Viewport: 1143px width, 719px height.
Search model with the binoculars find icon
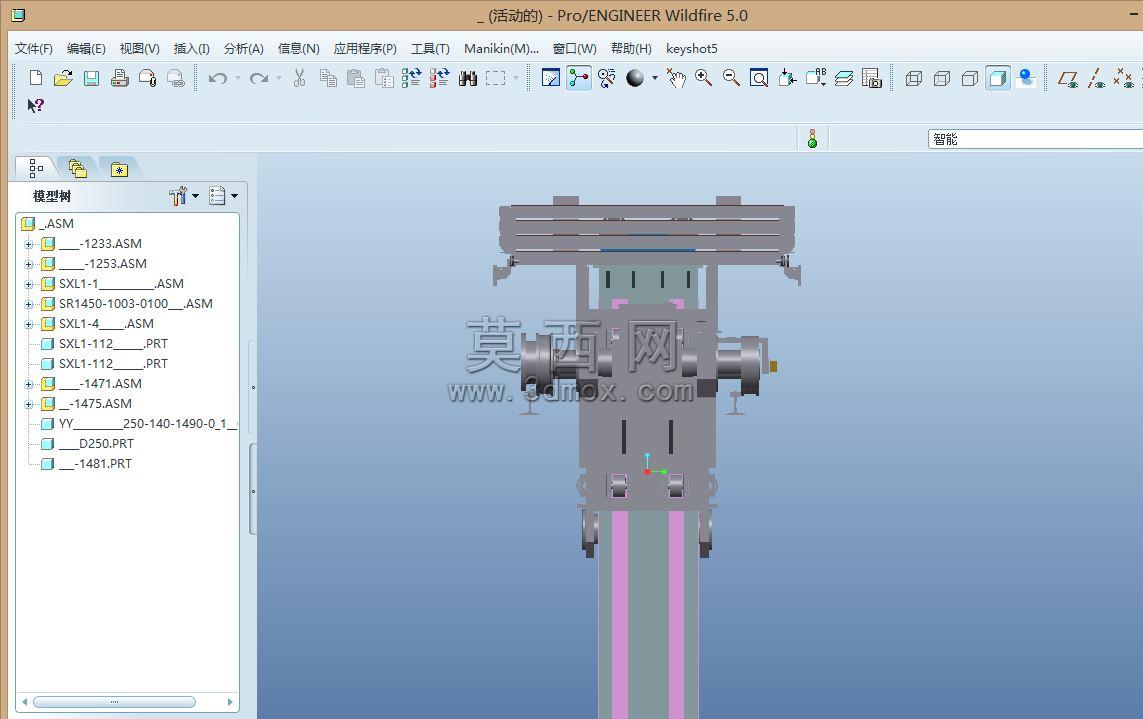[467, 78]
